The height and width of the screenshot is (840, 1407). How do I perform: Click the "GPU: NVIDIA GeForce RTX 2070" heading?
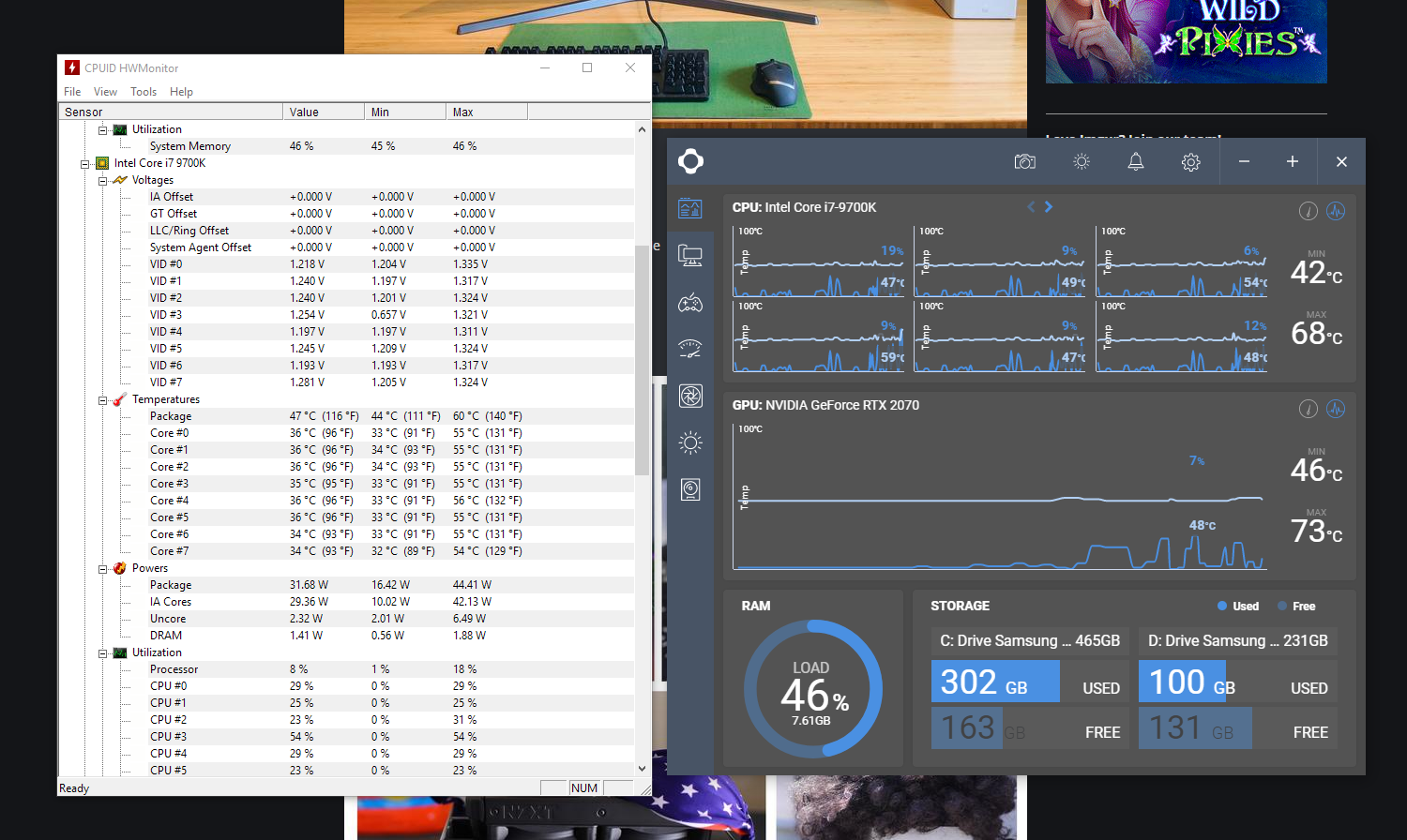(x=825, y=405)
